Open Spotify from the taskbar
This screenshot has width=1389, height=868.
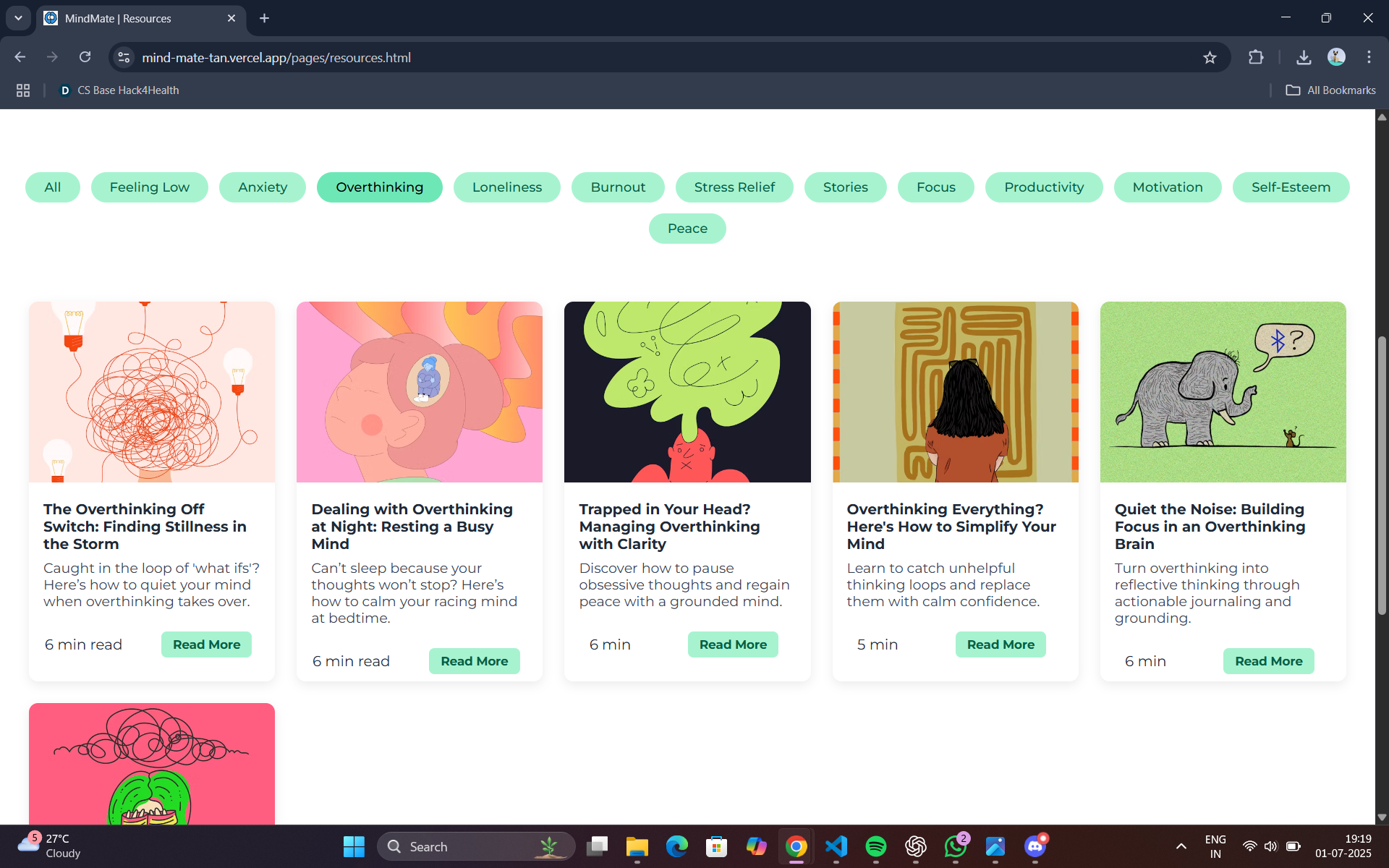[875, 846]
